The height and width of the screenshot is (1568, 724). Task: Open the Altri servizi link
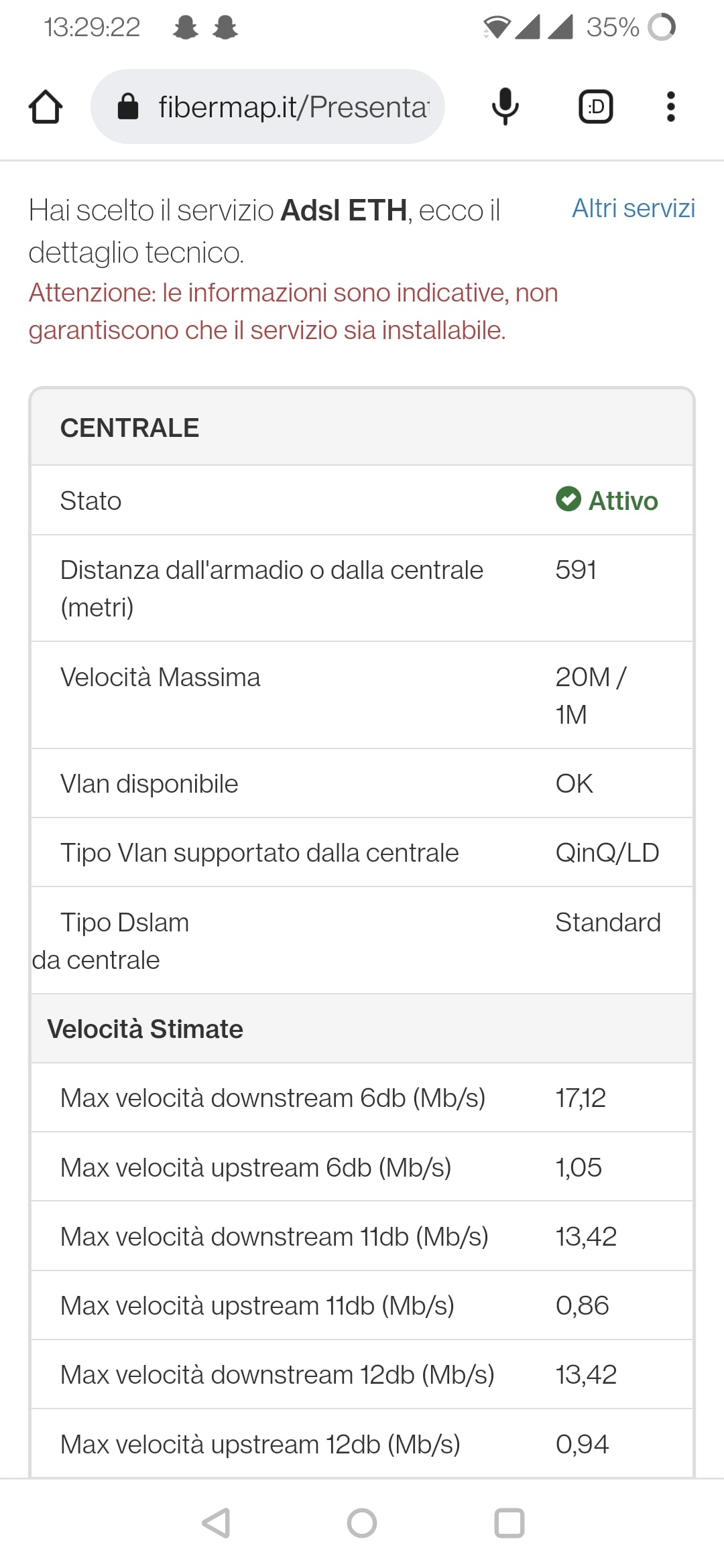(x=633, y=208)
